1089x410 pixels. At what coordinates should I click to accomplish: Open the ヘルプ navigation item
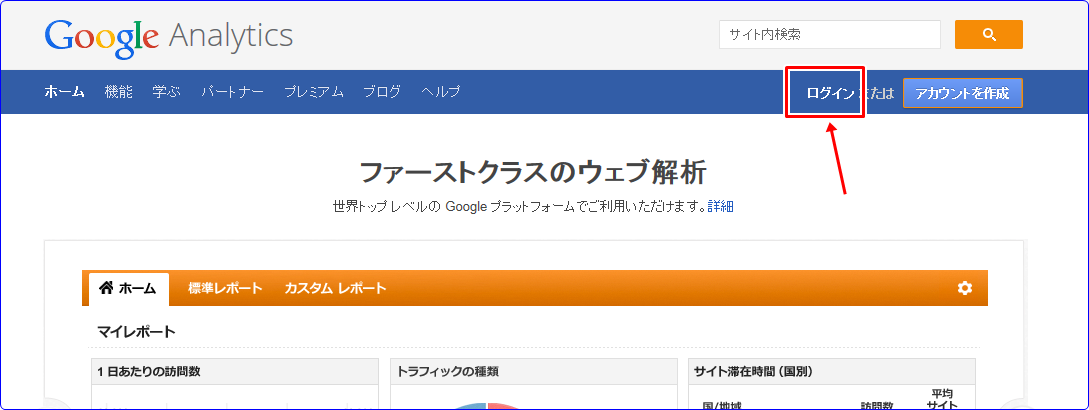click(441, 91)
